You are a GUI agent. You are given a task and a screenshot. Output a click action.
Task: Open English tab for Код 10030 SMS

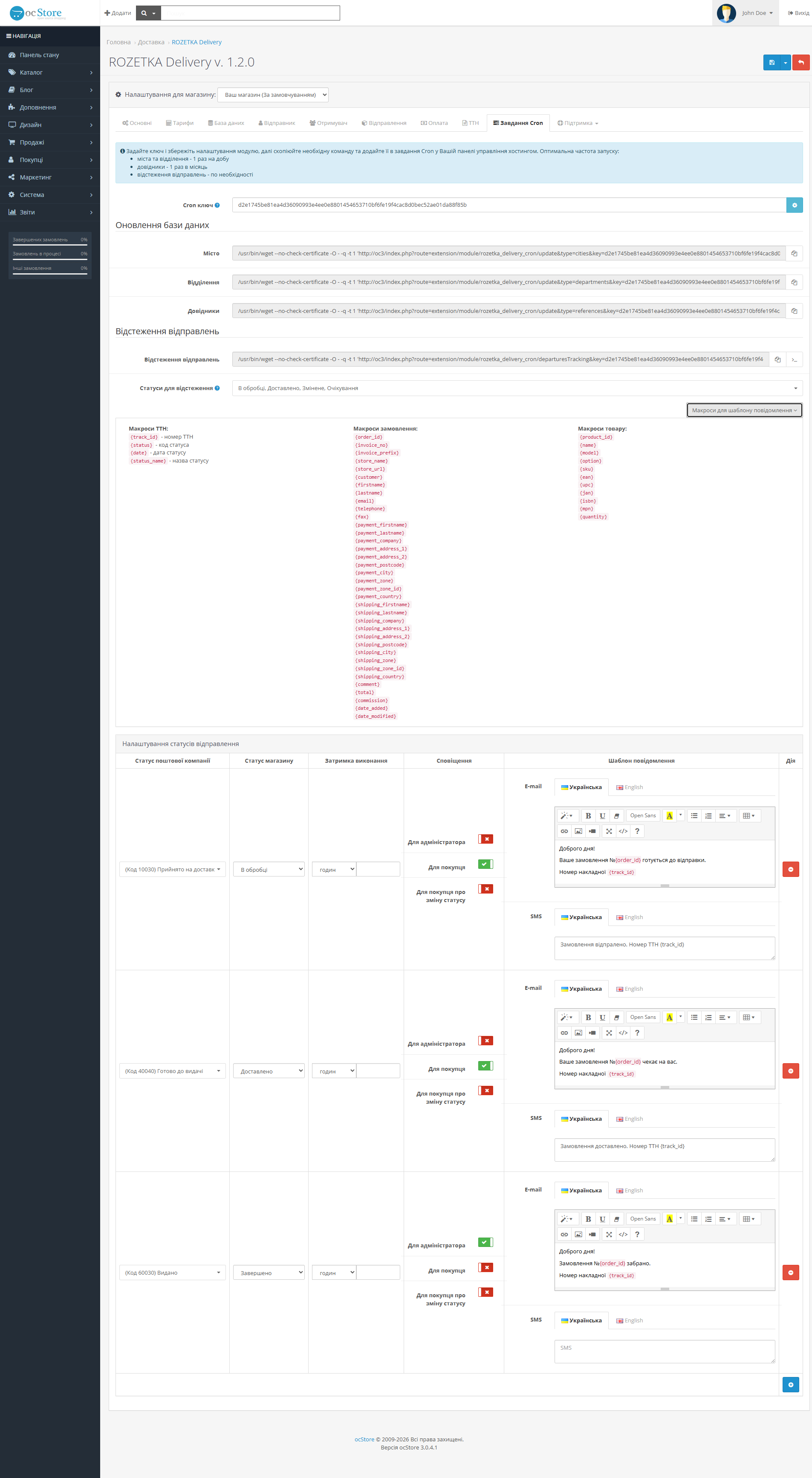[x=630, y=917]
